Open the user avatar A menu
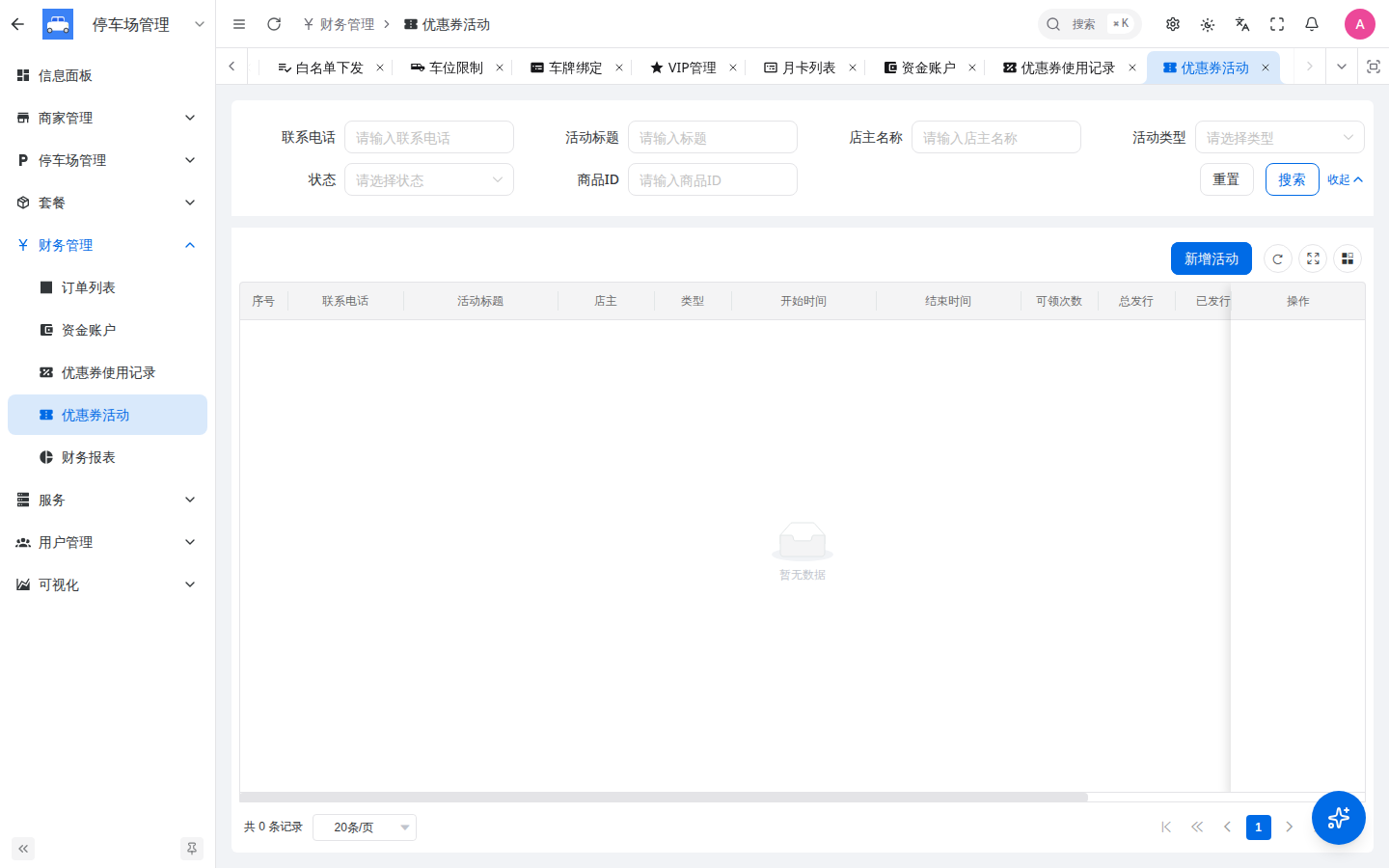Image resolution: width=1389 pixels, height=868 pixels. (x=1360, y=24)
